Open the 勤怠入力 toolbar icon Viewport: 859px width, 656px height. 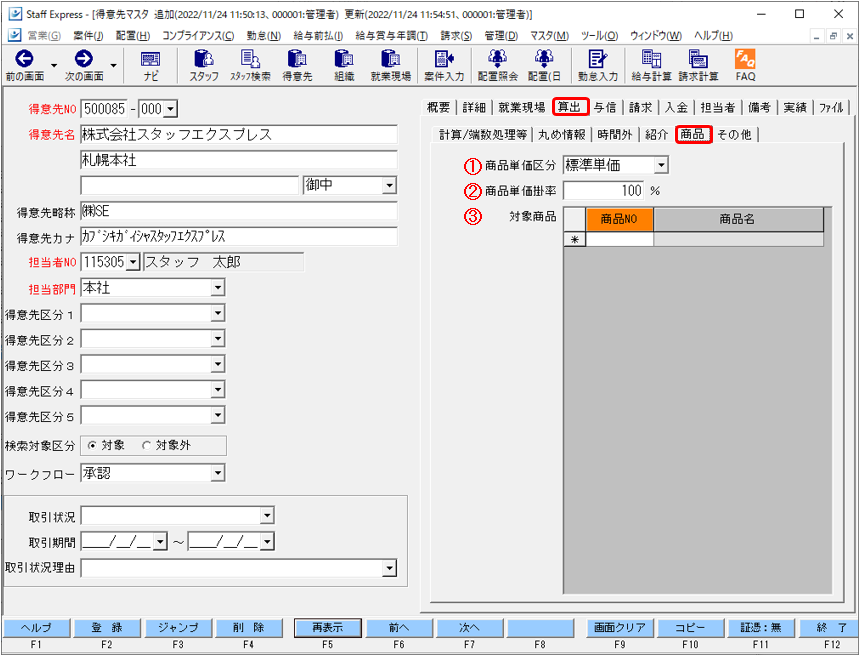click(597, 59)
